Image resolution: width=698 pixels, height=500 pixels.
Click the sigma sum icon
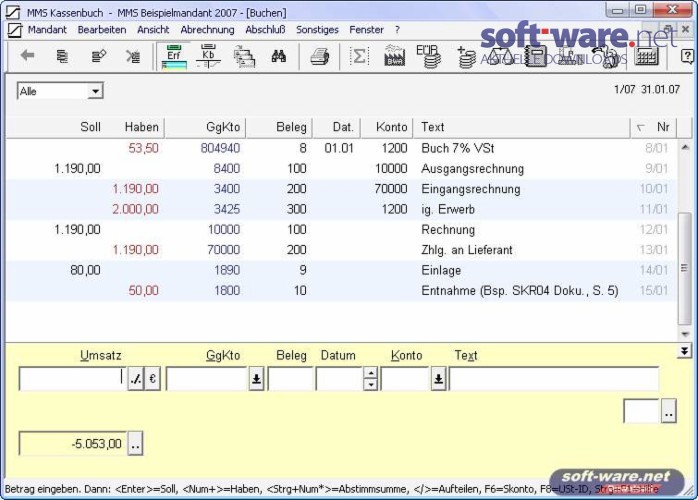359,56
